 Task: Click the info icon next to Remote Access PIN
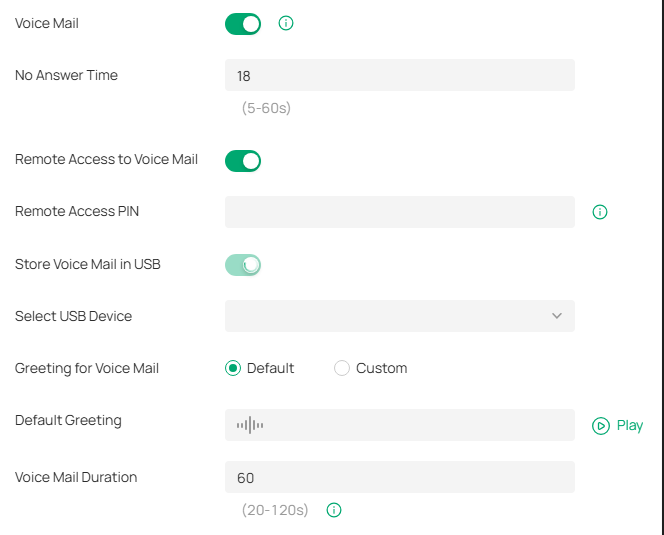[600, 212]
